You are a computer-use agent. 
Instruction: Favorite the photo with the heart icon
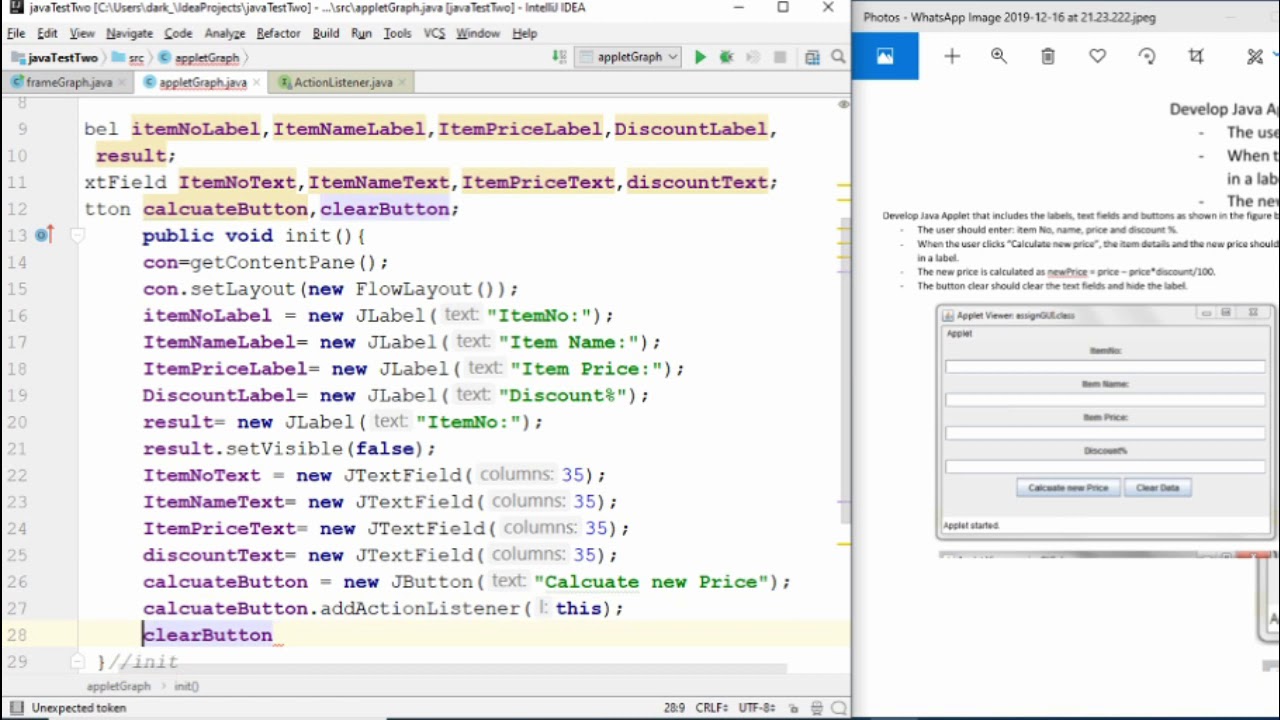coord(1098,57)
